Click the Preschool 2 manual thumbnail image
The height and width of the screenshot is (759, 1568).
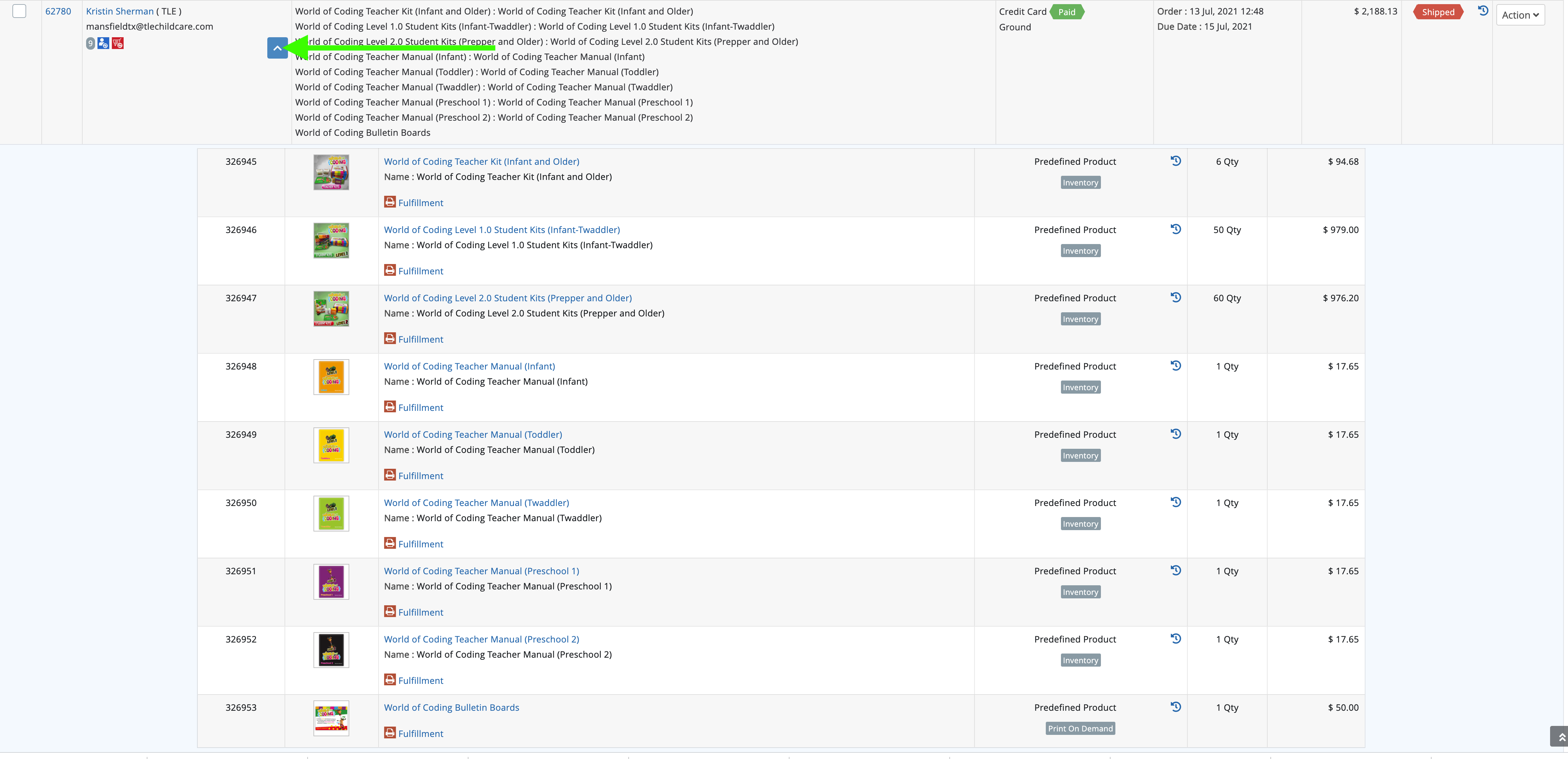point(331,650)
